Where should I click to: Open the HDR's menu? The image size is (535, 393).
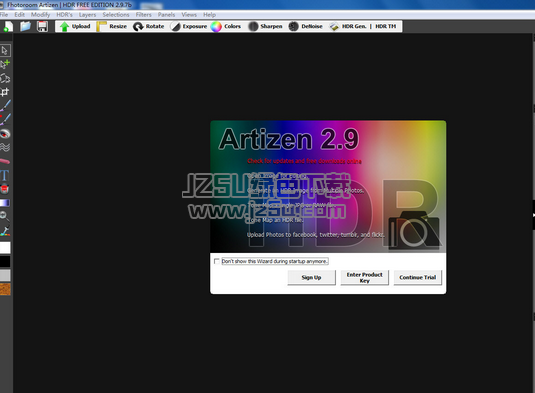tap(64, 15)
